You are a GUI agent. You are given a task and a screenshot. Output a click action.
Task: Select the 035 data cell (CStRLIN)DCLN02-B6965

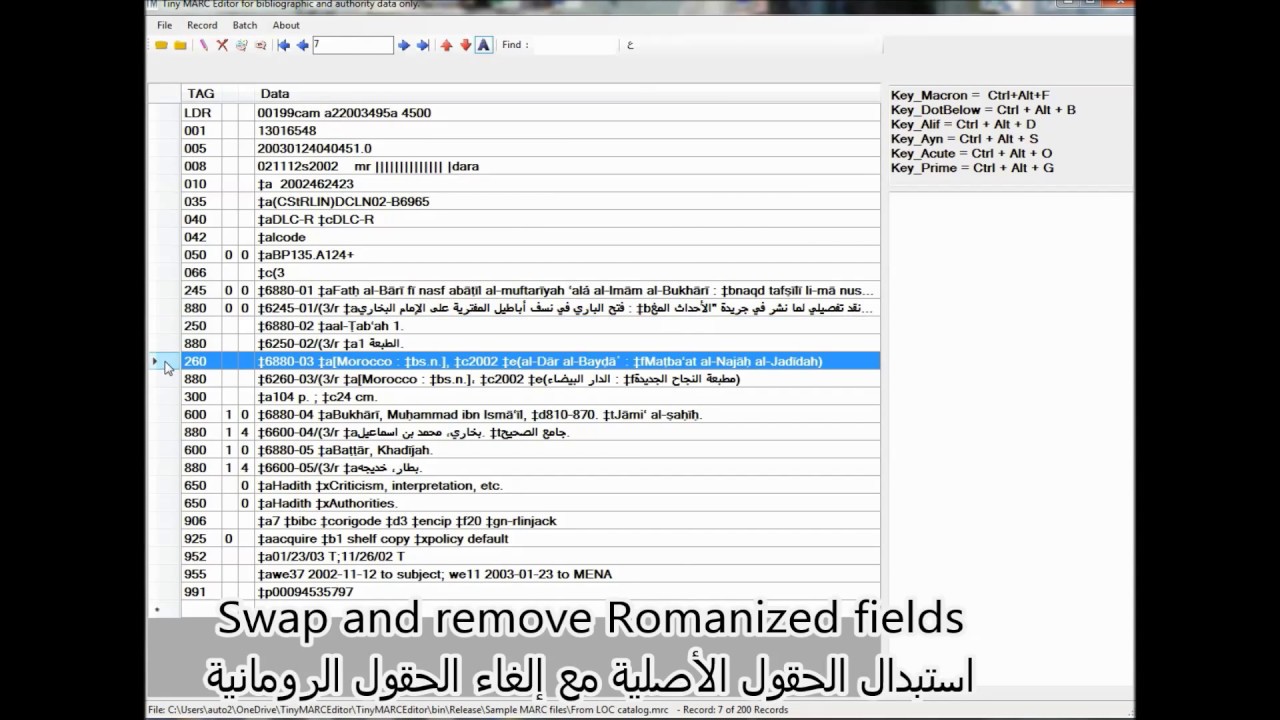[x=567, y=202]
